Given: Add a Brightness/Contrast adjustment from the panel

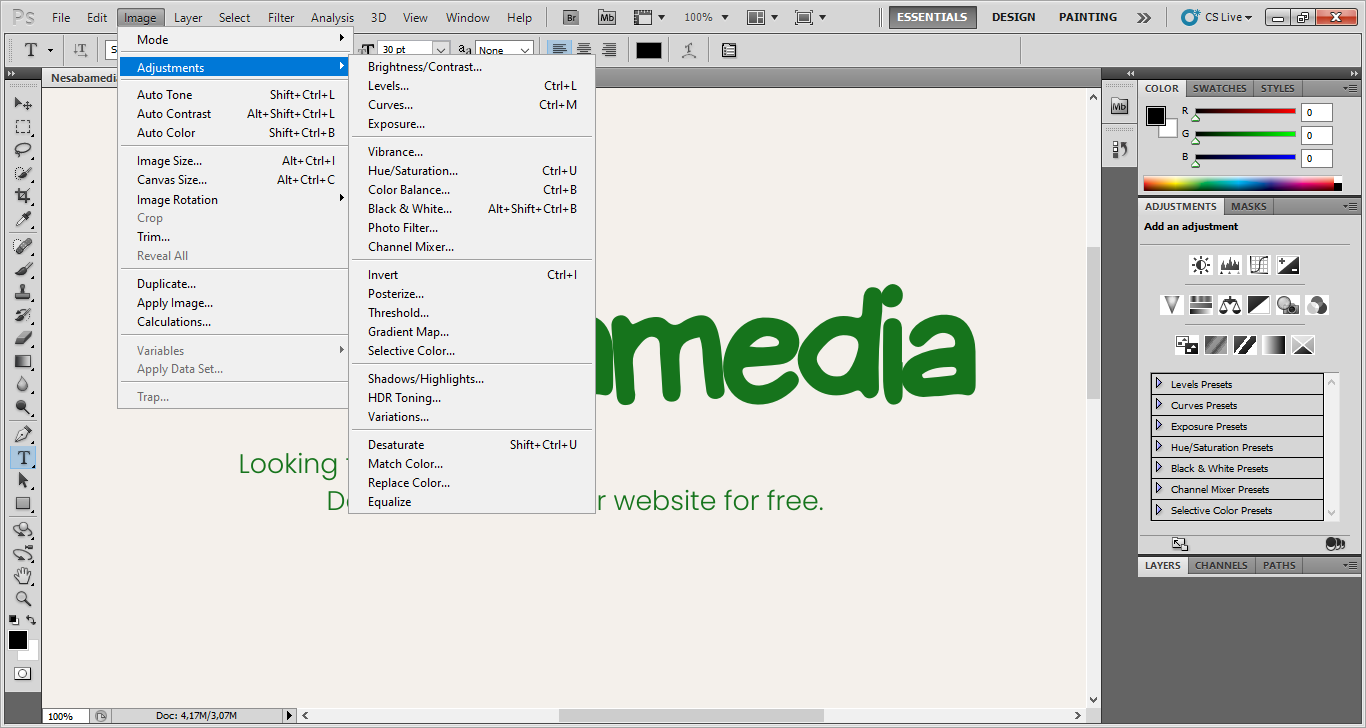Looking at the screenshot, I should coord(1200,265).
